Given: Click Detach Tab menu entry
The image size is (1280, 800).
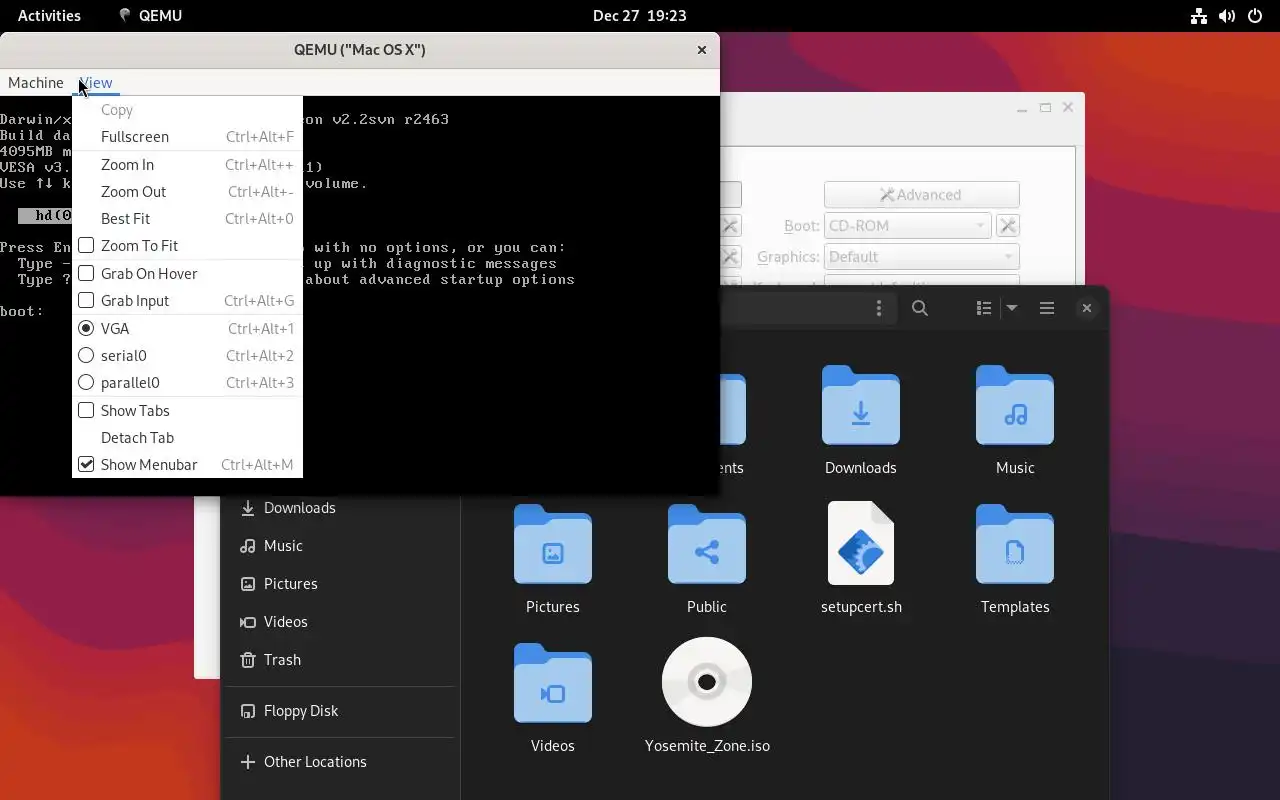Looking at the screenshot, I should click(187, 438).
